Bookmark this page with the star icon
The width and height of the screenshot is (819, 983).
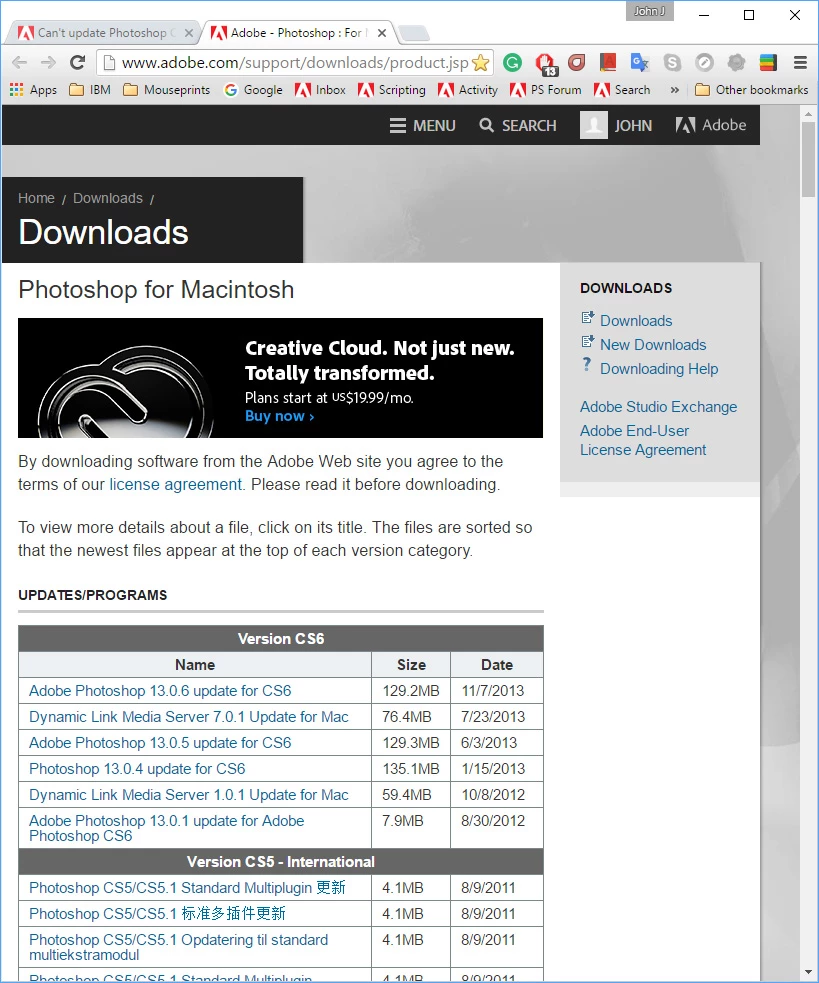pyautogui.click(x=480, y=63)
